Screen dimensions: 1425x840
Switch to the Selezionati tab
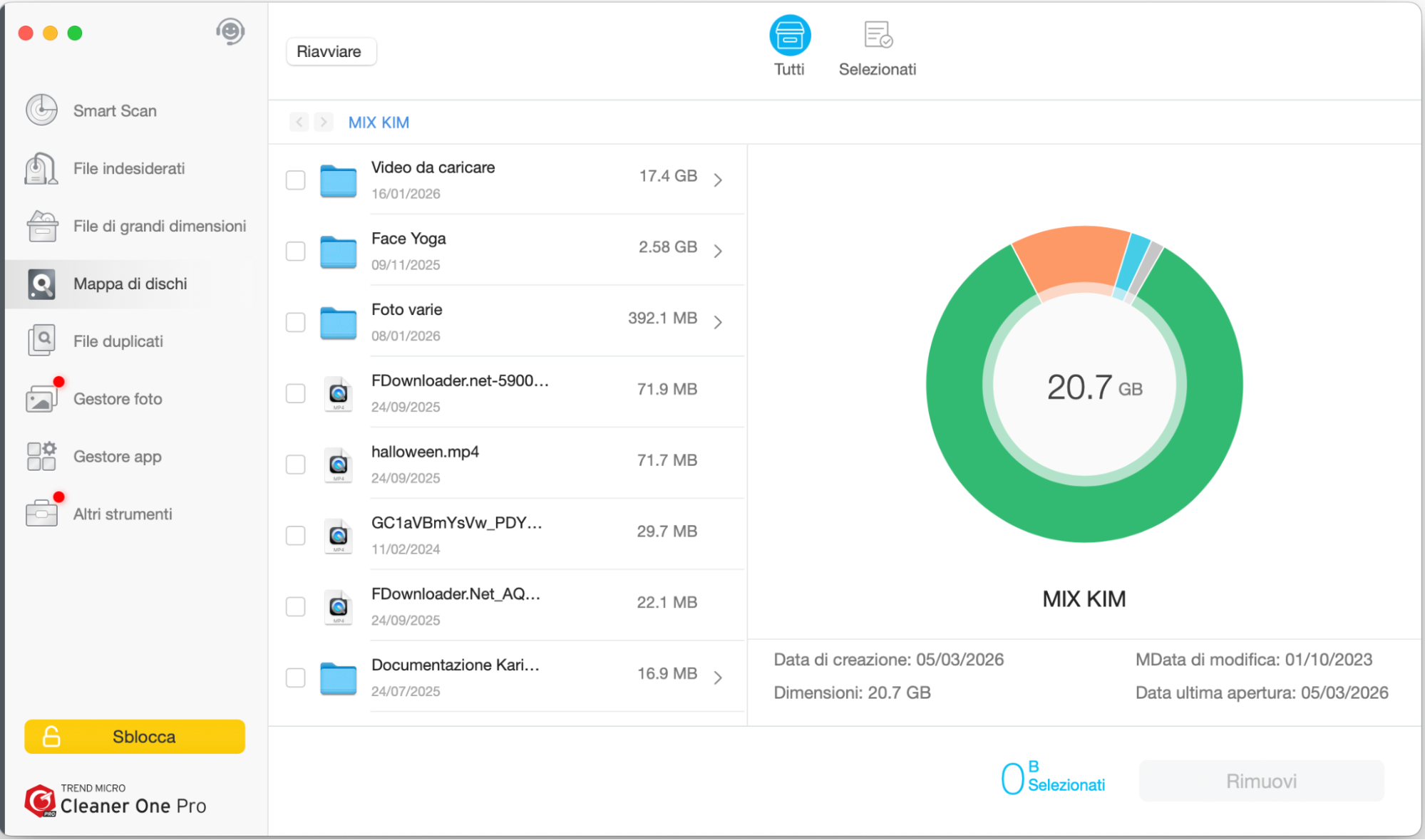[878, 48]
